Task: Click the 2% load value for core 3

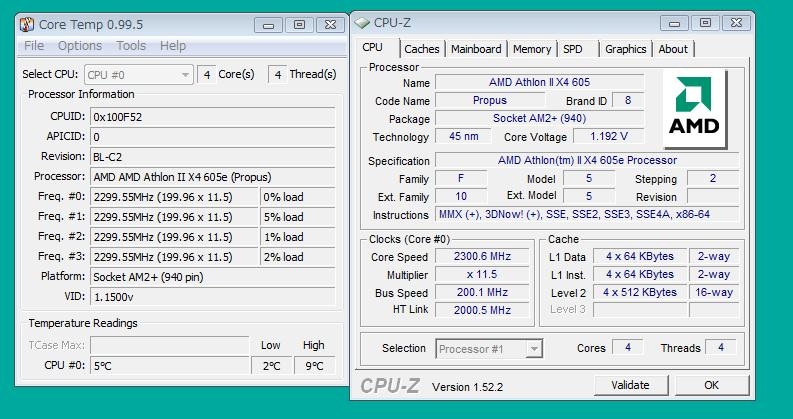Action: tap(297, 257)
